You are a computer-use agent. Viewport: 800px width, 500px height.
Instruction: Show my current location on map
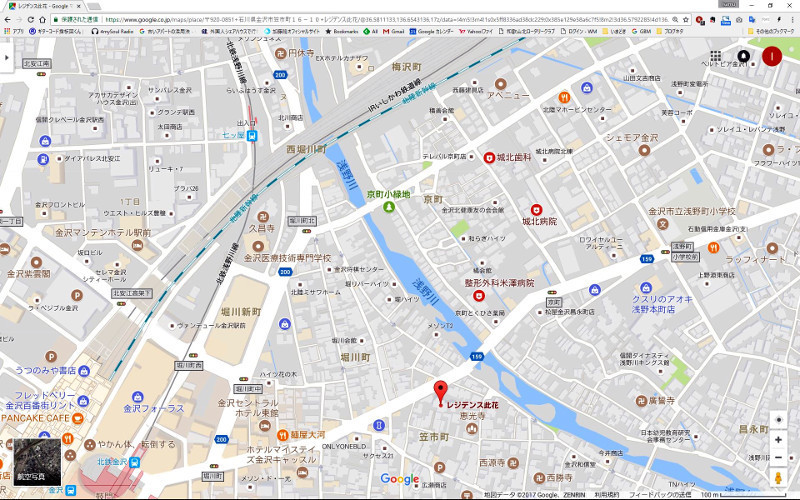778,420
